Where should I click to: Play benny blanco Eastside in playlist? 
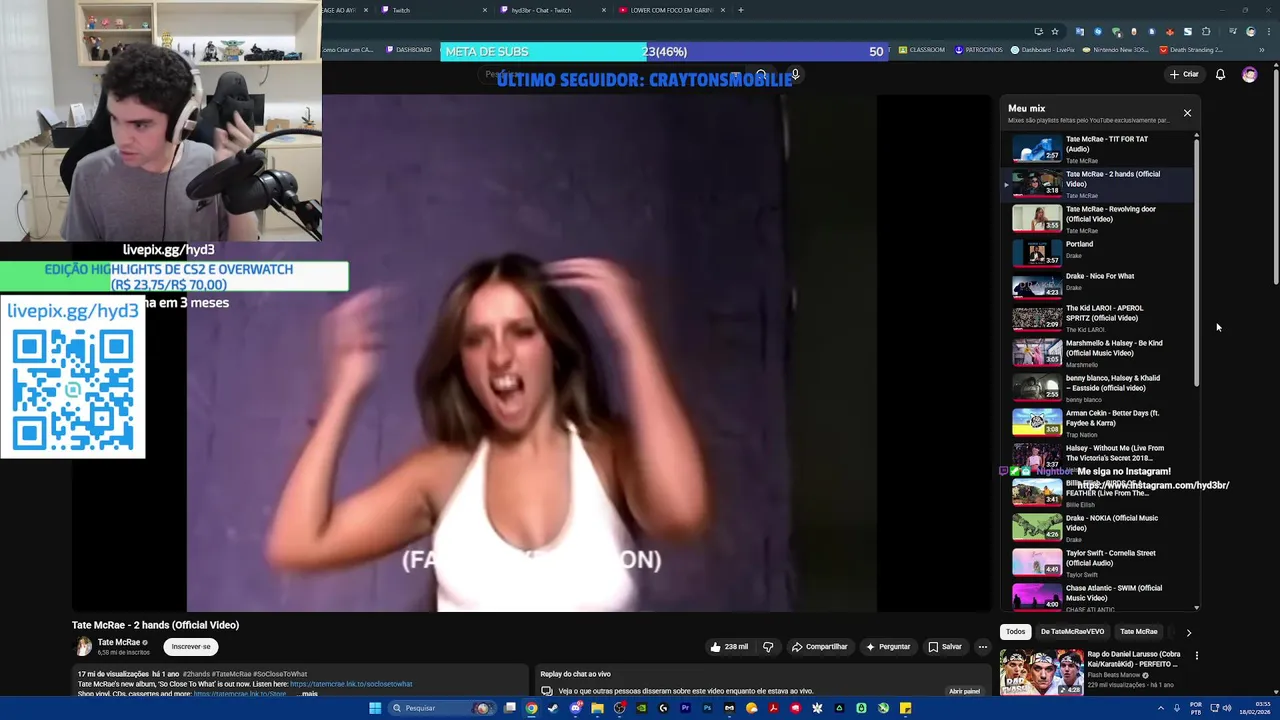(x=1097, y=388)
